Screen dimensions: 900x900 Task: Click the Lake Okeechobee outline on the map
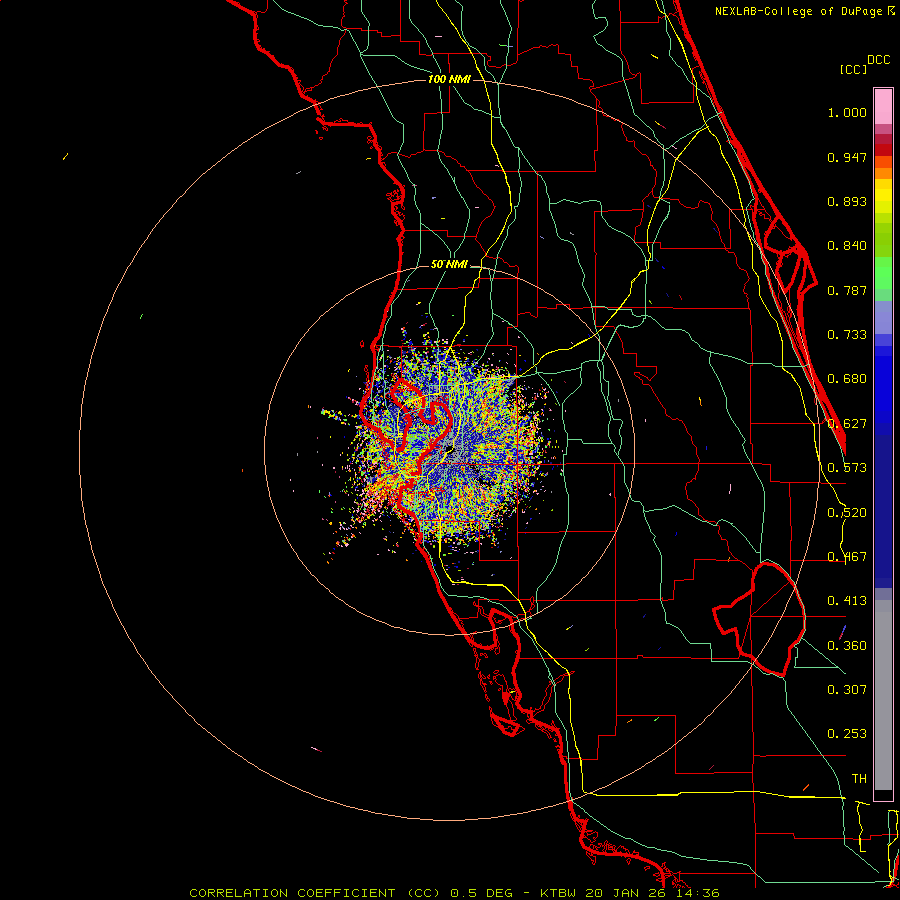click(759, 619)
